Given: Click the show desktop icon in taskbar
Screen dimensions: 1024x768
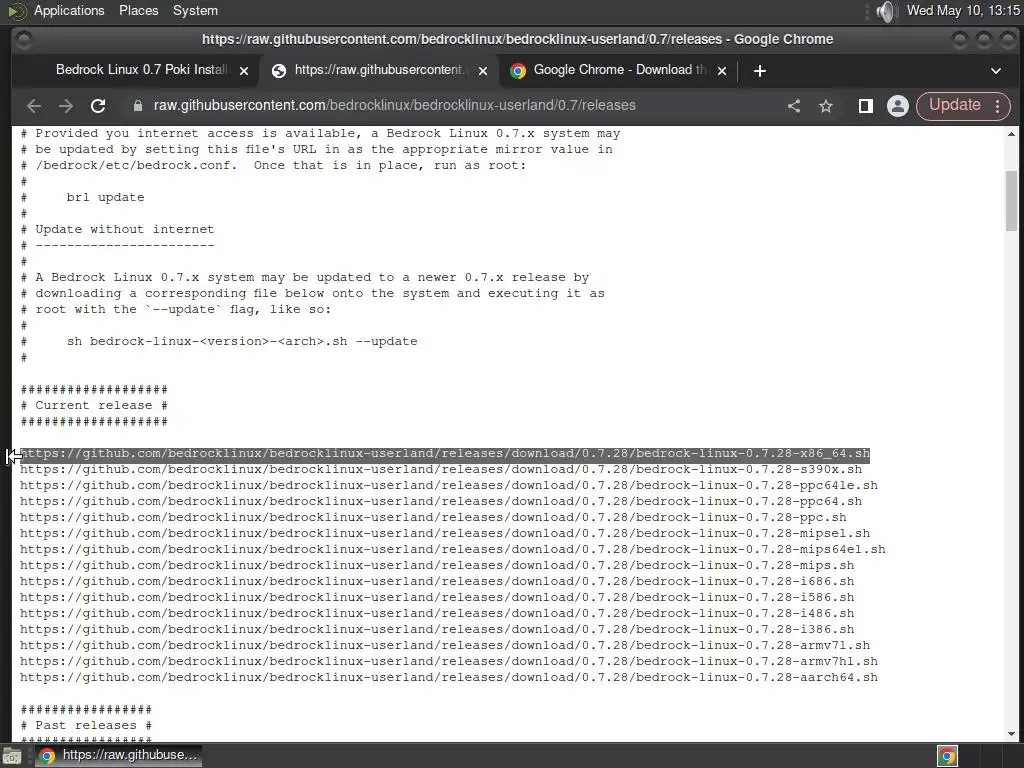Looking at the screenshot, I should (11, 756).
